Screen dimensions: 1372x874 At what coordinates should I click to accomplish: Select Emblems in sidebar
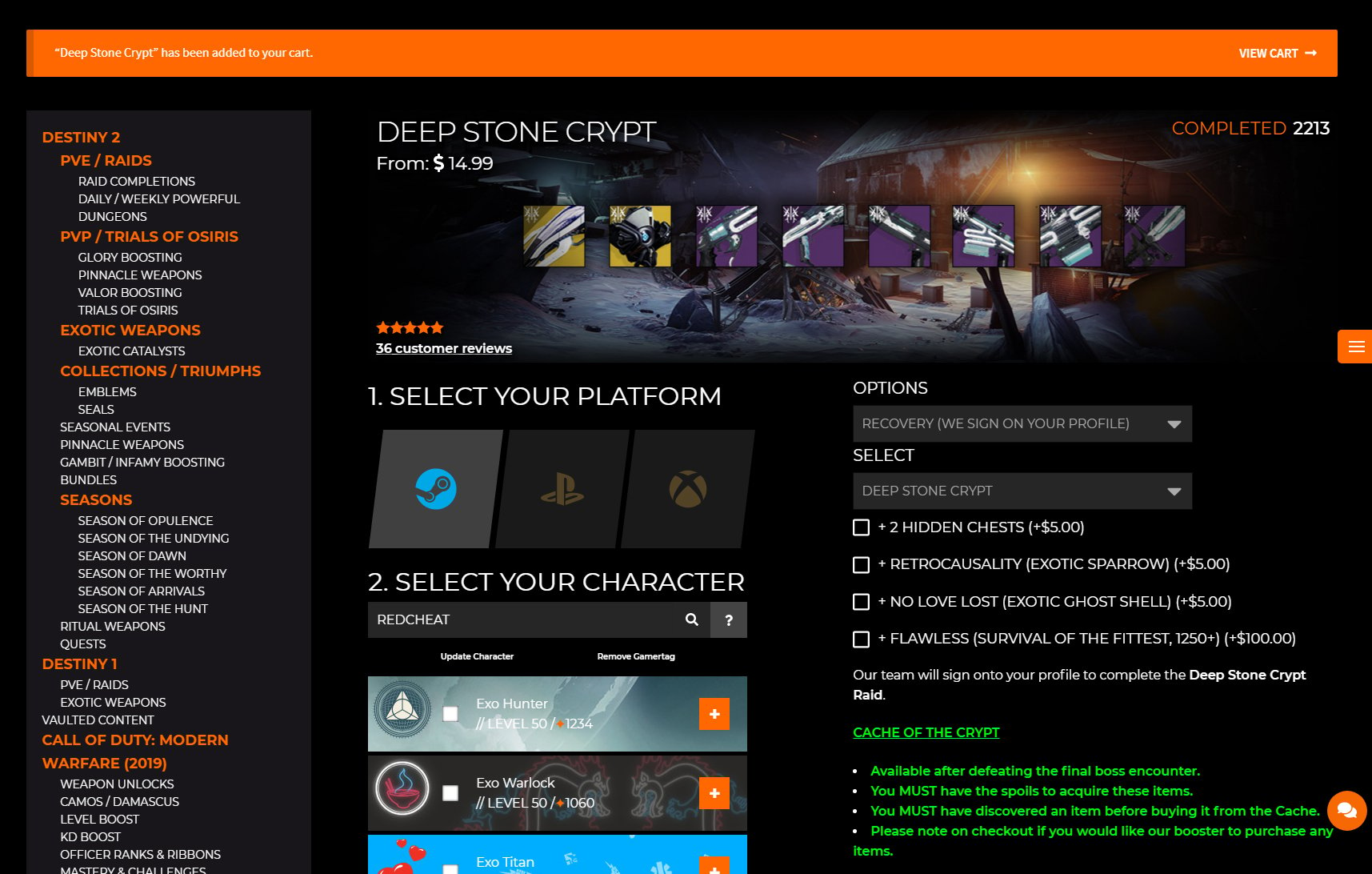[107, 392]
